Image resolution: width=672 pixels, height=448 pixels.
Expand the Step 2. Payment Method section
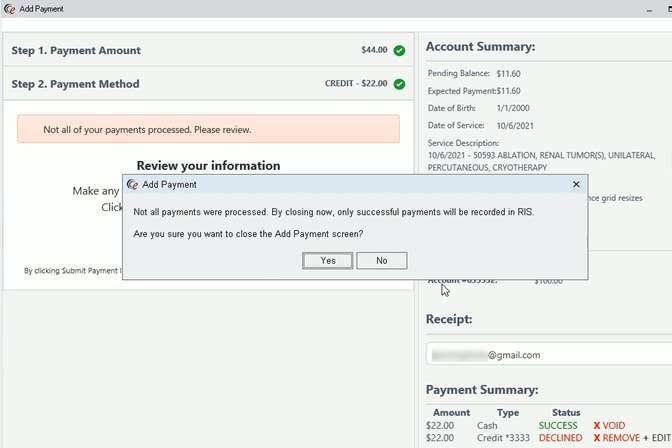point(76,84)
